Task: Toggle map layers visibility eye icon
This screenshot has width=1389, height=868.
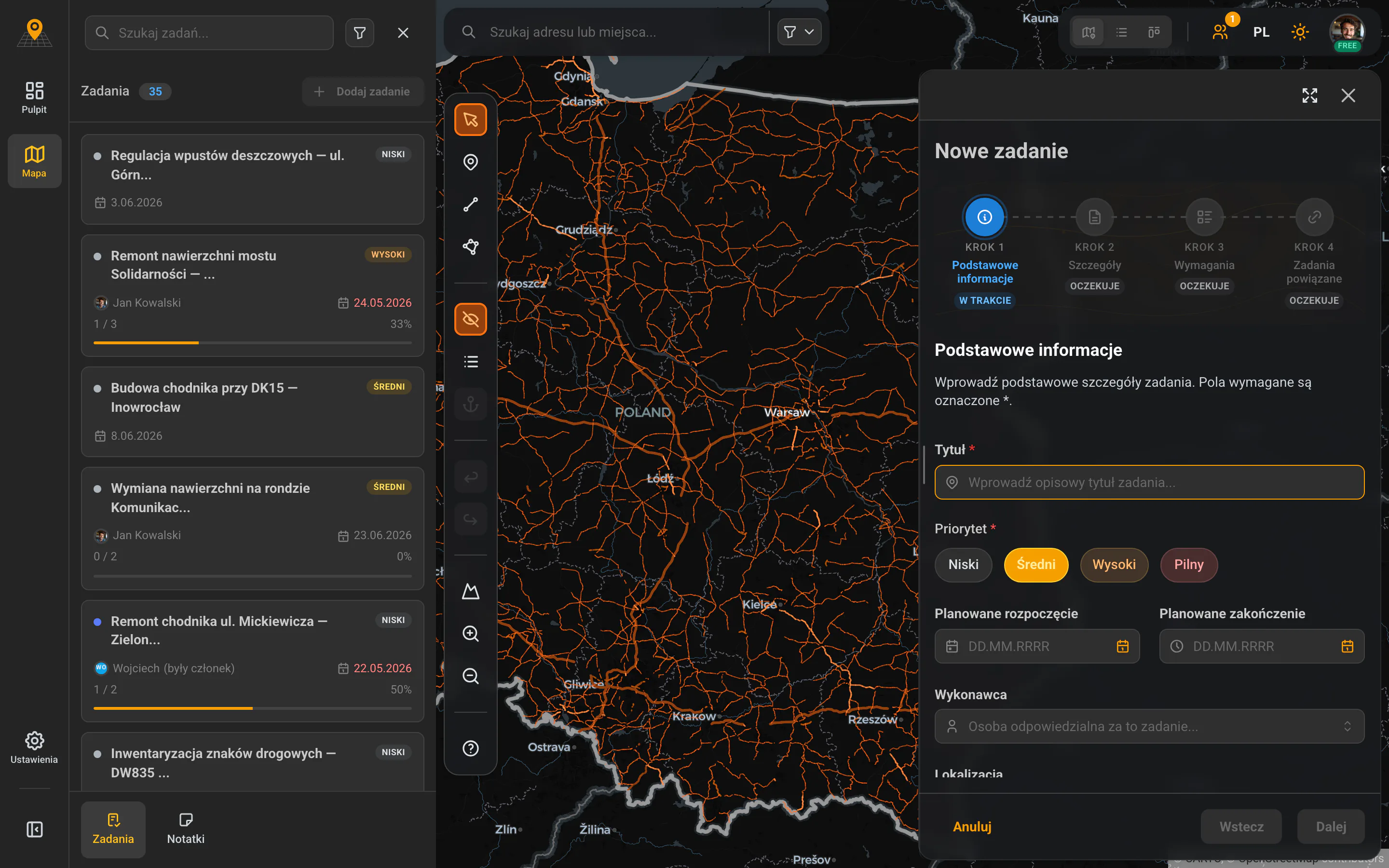Action: (471, 319)
